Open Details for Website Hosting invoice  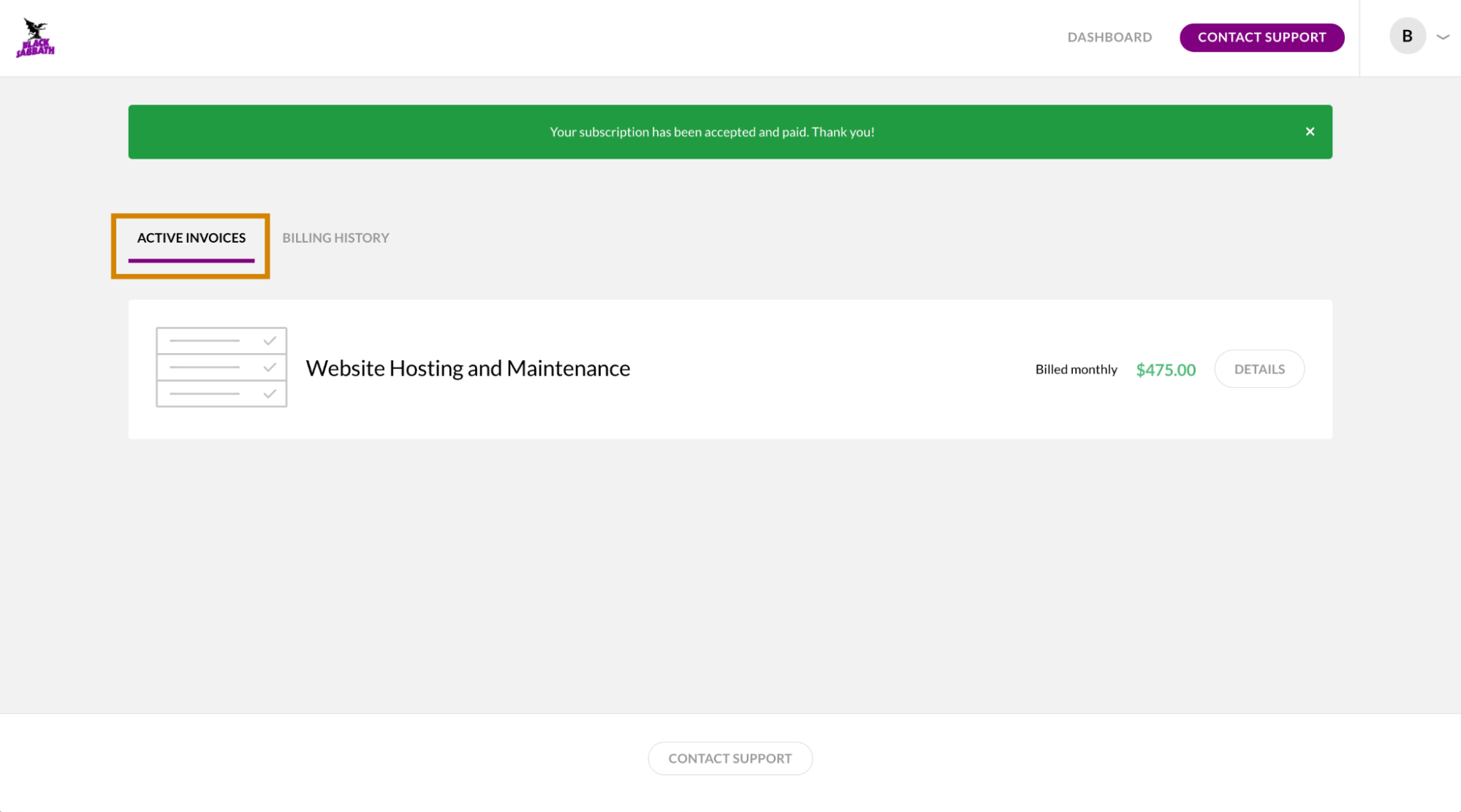[x=1259, y=369]
